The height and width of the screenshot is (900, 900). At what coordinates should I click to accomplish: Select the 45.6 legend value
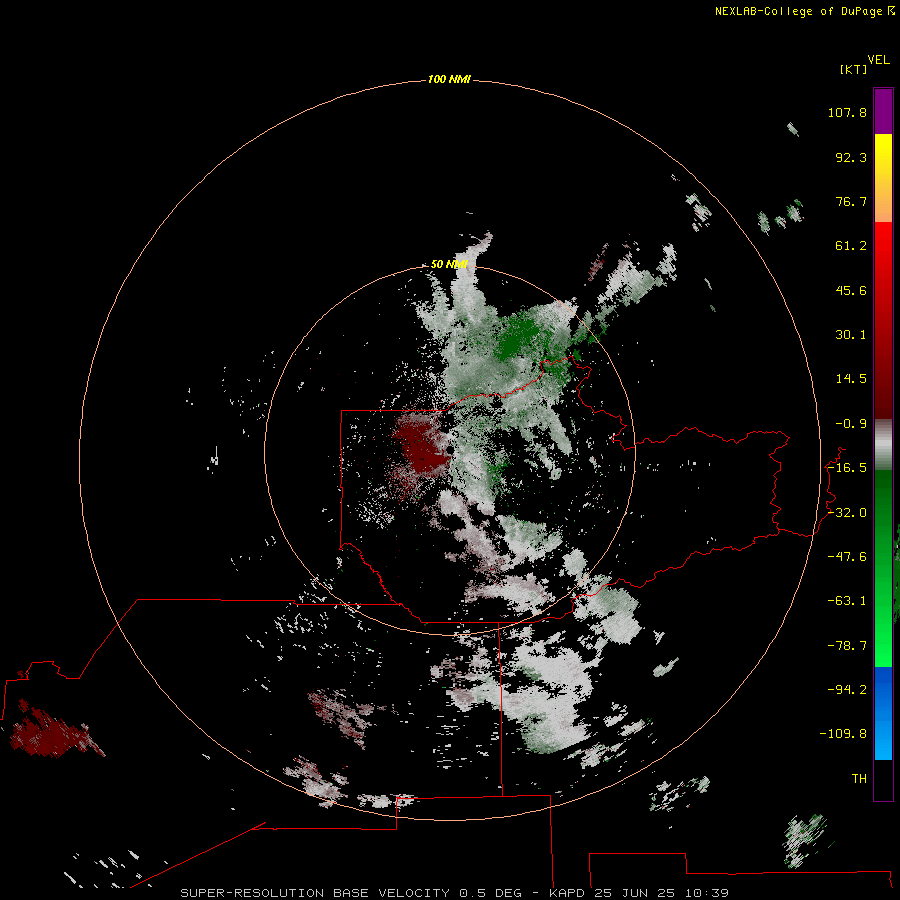851,290
